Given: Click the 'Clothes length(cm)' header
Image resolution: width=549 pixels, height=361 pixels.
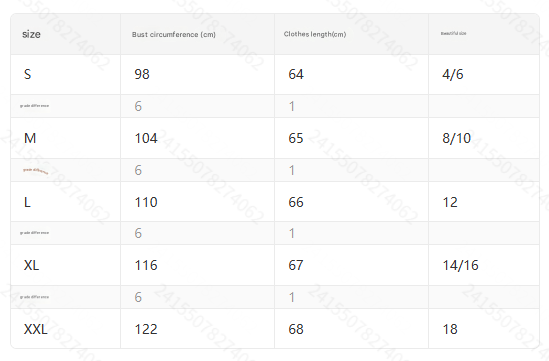Looking at the screenshot, I should click(x=315, y=34).
